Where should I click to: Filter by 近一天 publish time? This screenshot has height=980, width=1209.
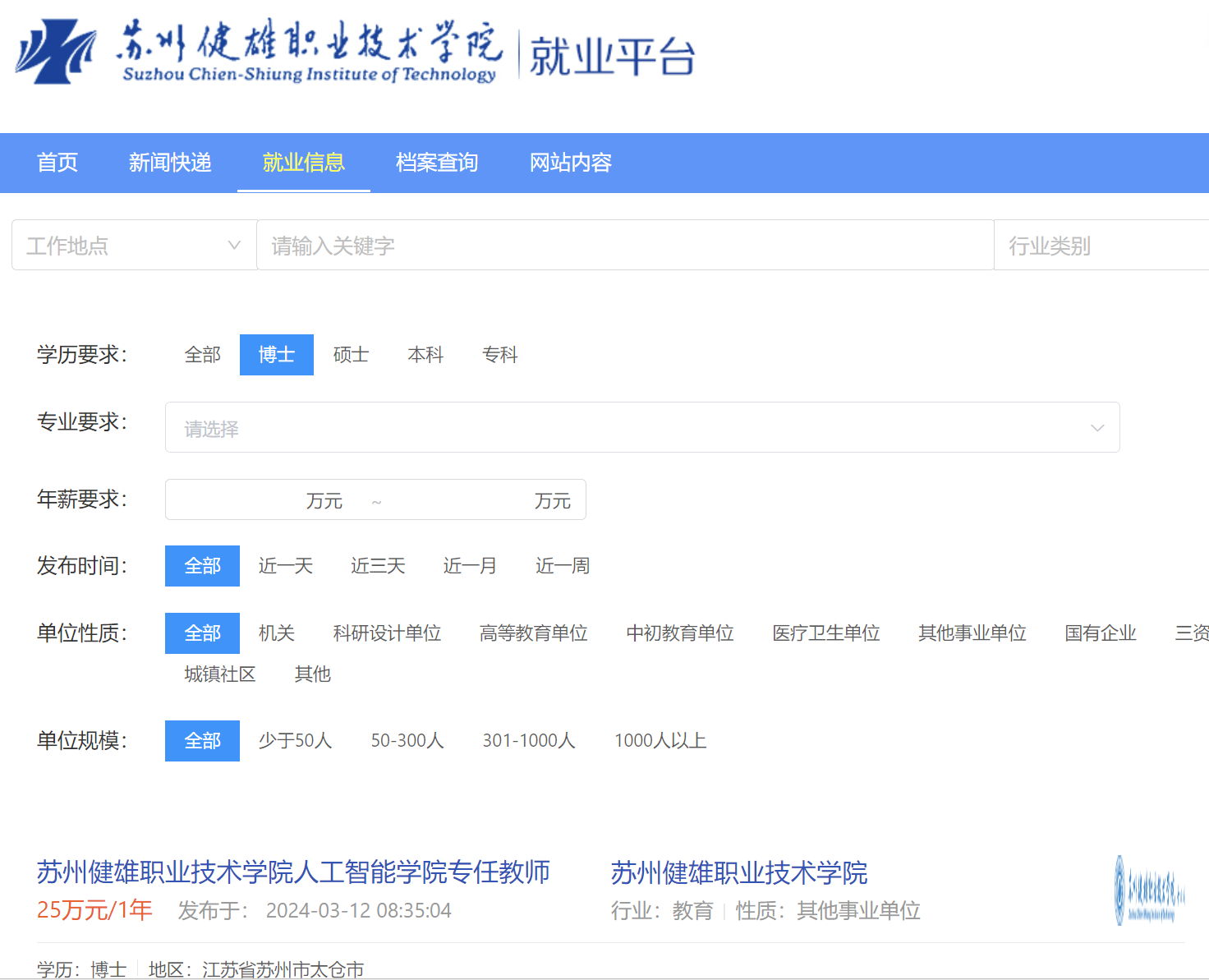point(286,566)
